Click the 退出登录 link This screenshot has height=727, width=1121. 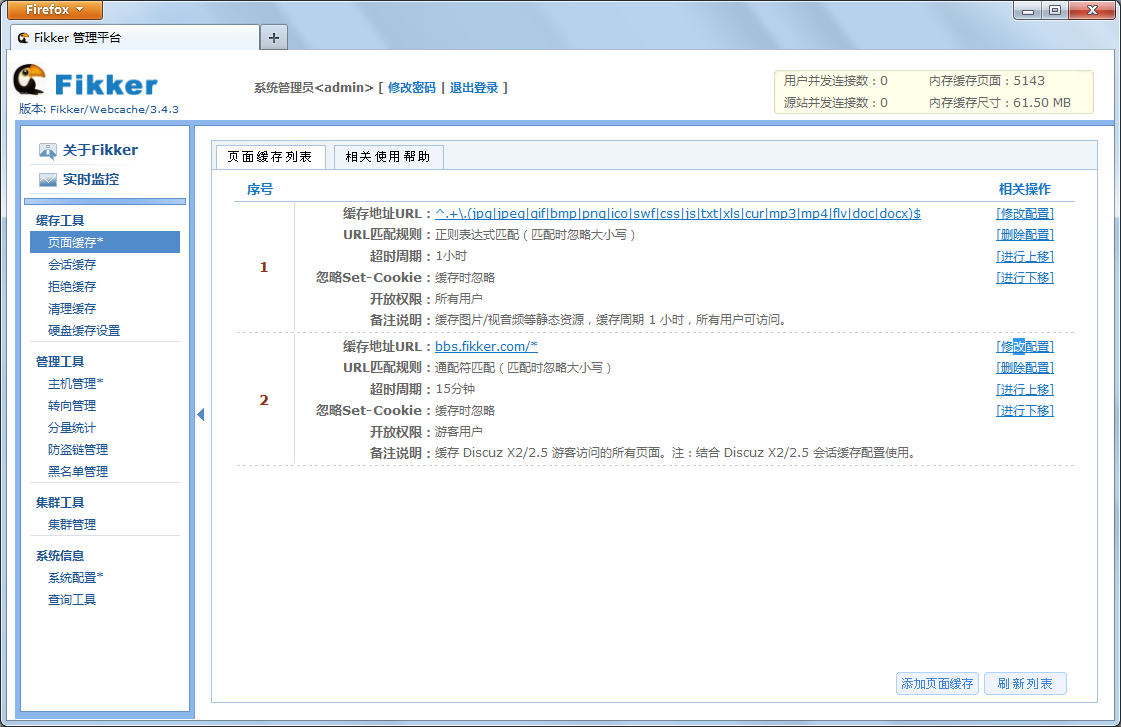474,87
